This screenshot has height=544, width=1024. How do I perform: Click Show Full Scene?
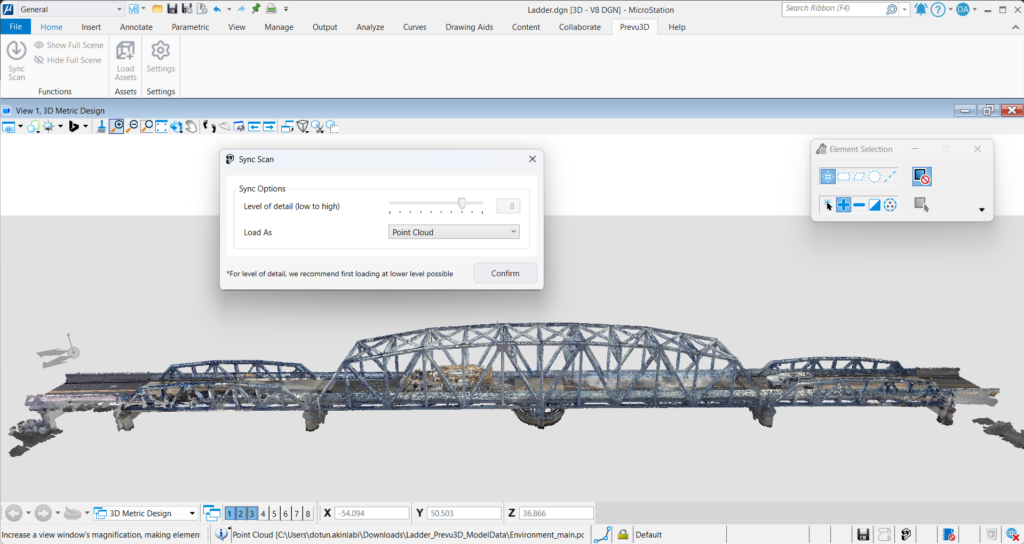(x=69, y=45)
